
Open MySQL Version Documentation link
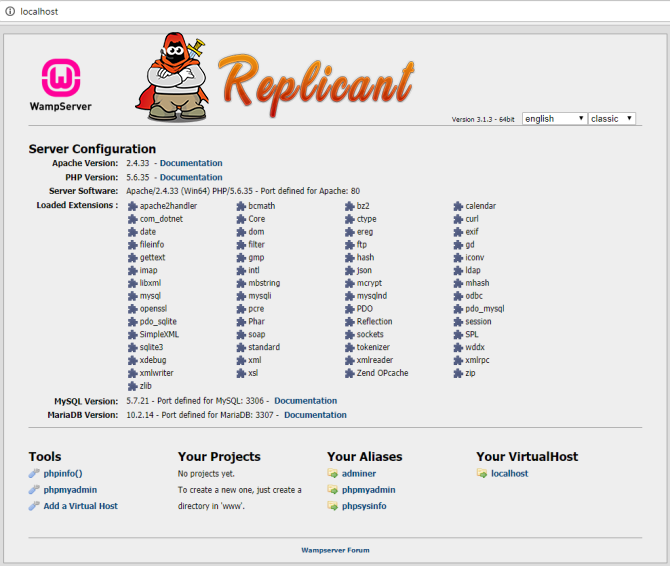click(306, 401)
